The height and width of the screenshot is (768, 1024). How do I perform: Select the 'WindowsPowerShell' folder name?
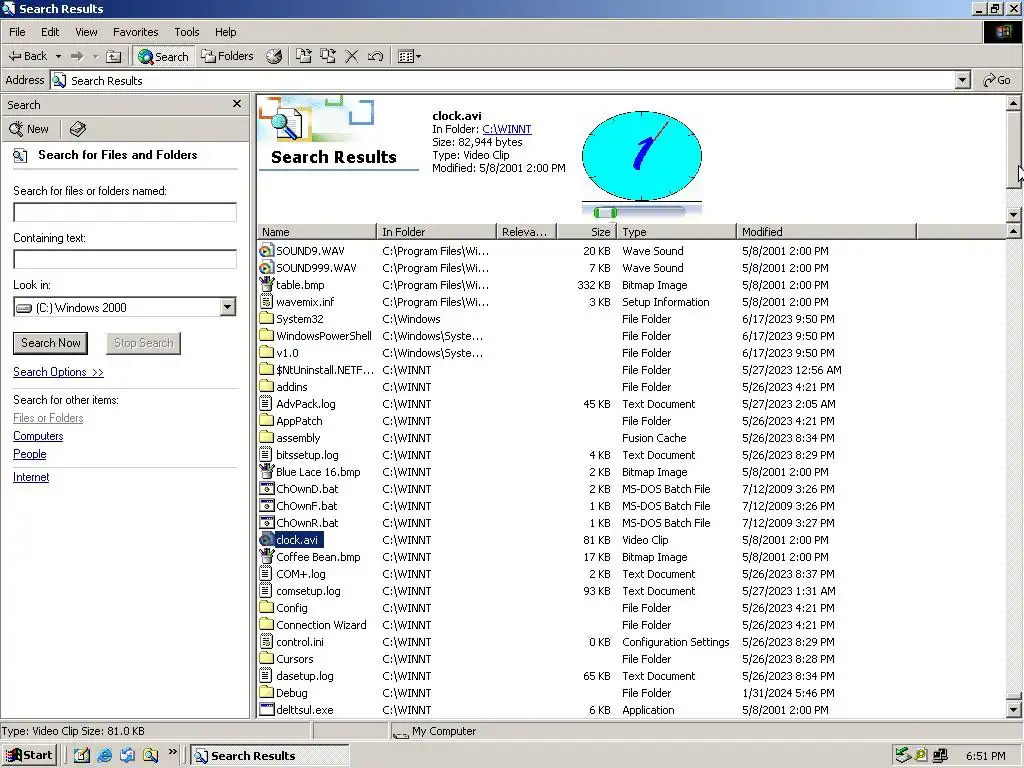tap(324, 336)
